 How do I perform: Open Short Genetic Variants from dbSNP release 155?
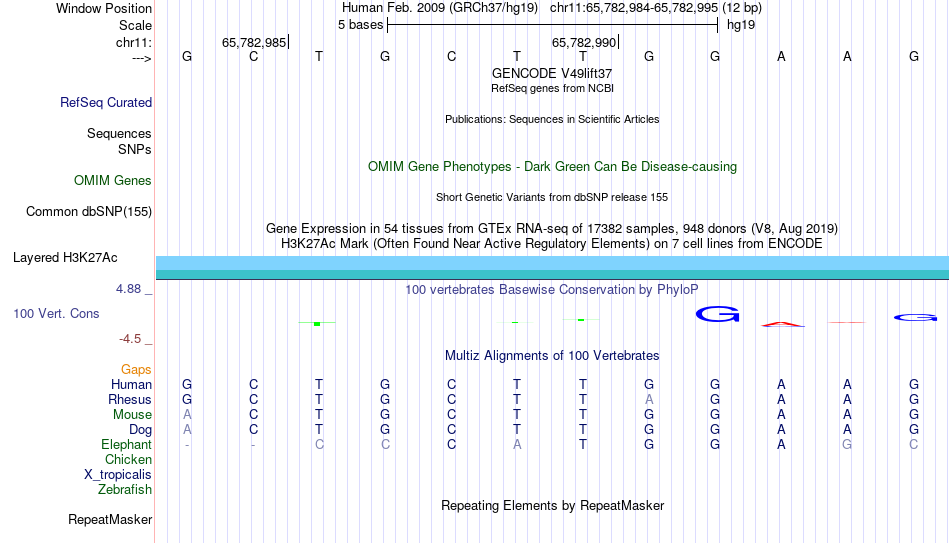[x=552, y=198]
